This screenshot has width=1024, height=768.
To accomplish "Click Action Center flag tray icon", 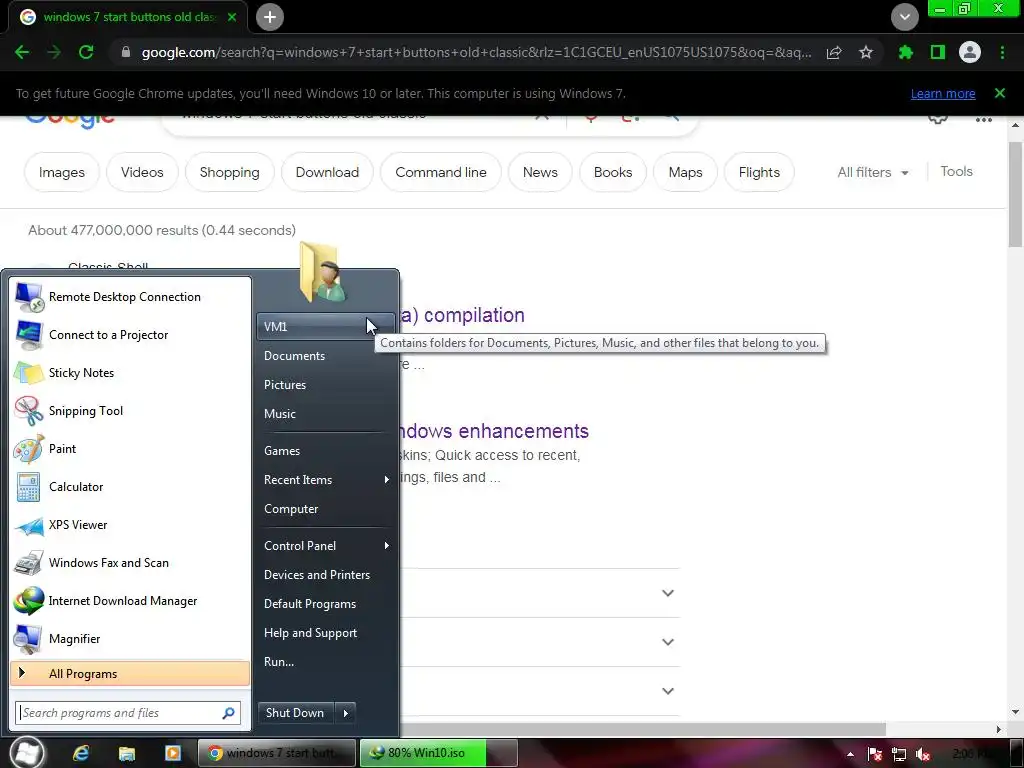I will 875,754.
